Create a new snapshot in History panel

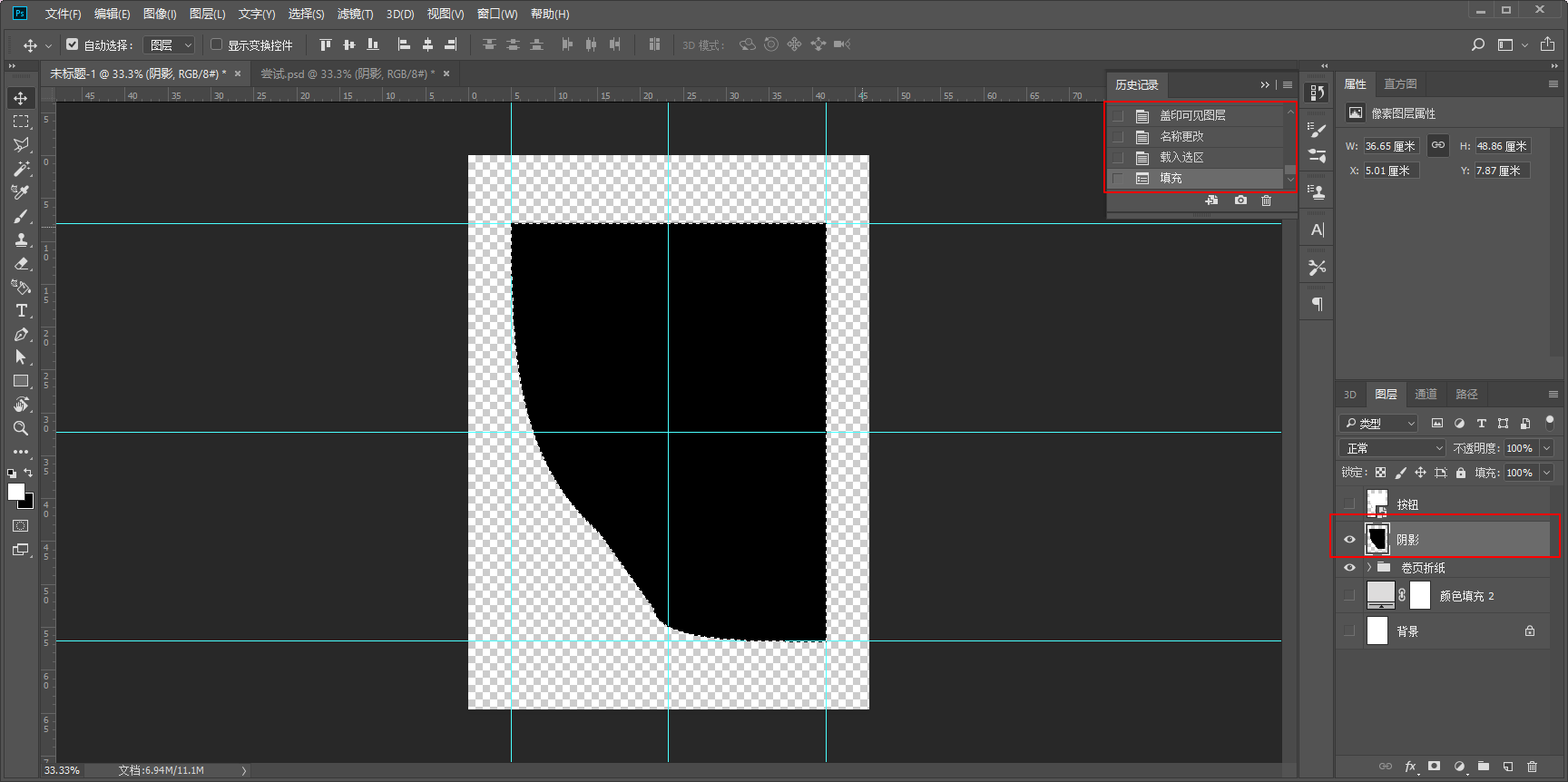(x=1240, y=200)
